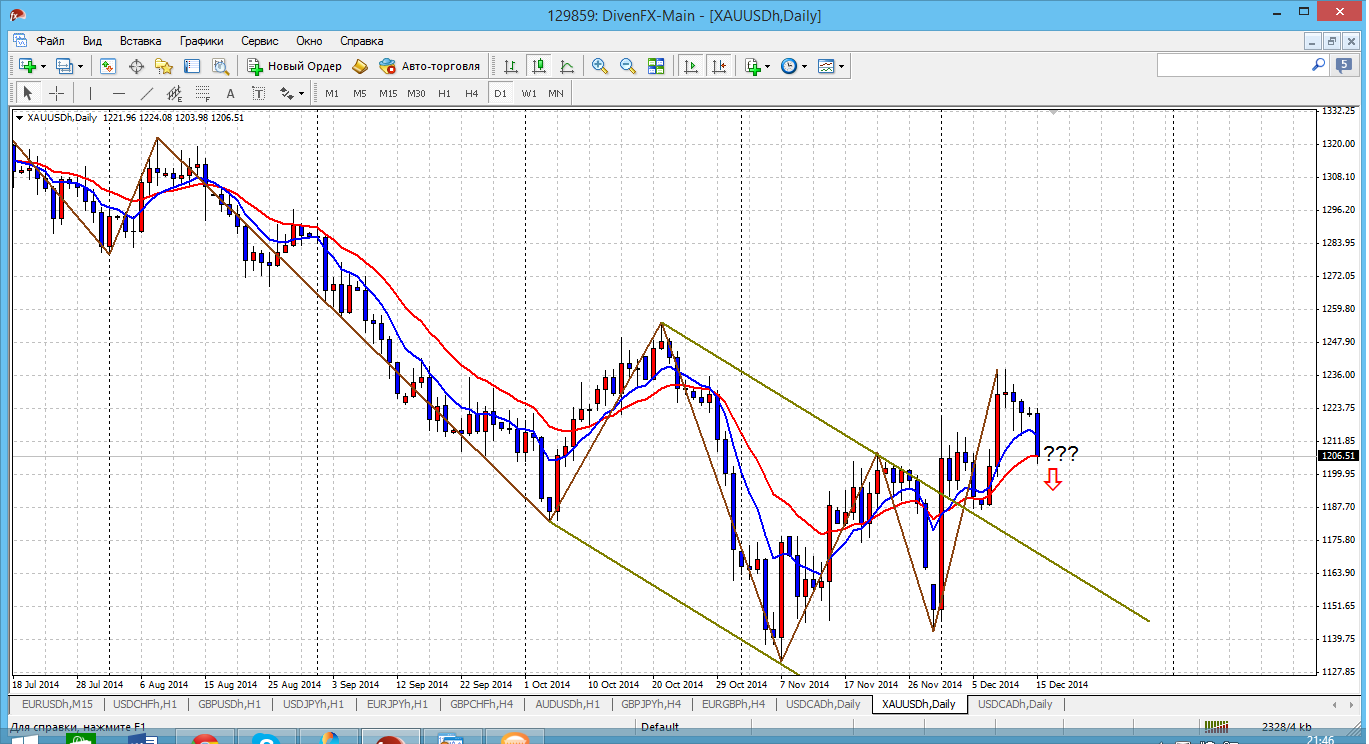Draw a vertical line tool
Screen dimensions: 1369x744
pos(90,93)
